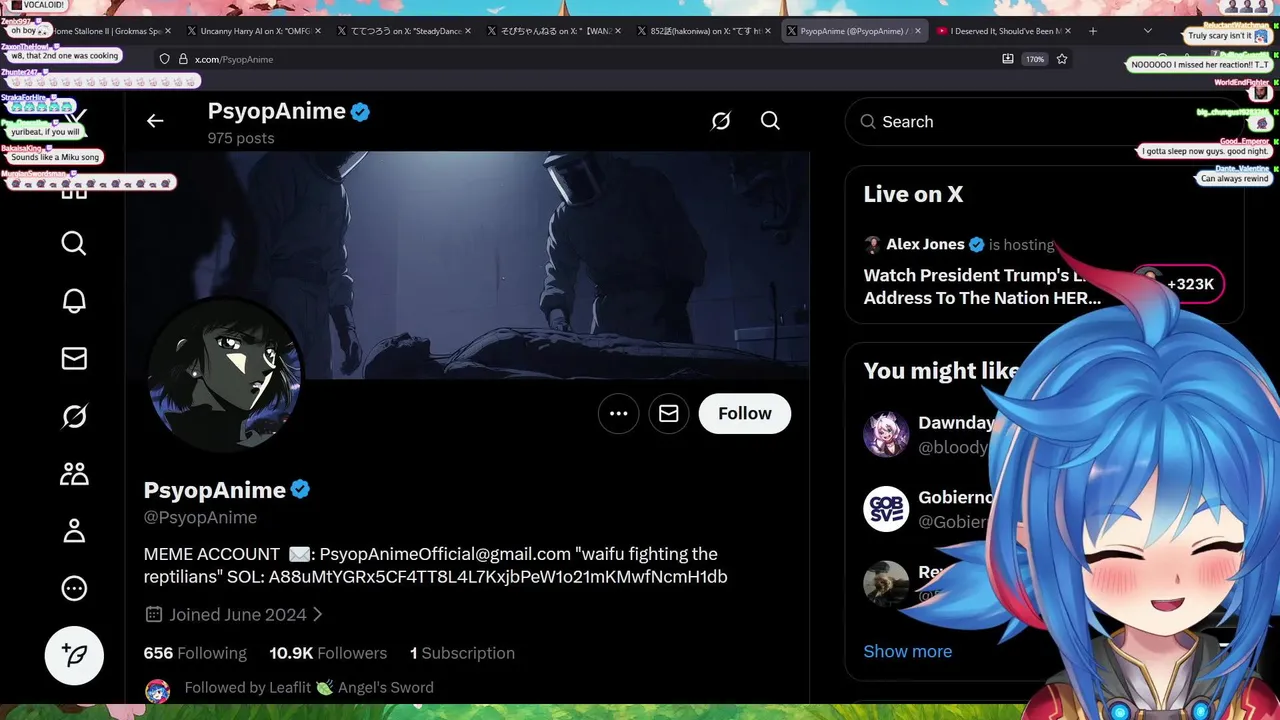Send a message to PsyopAnime
This screenshot has height=720, width=1280.
(x=669, y=414)
